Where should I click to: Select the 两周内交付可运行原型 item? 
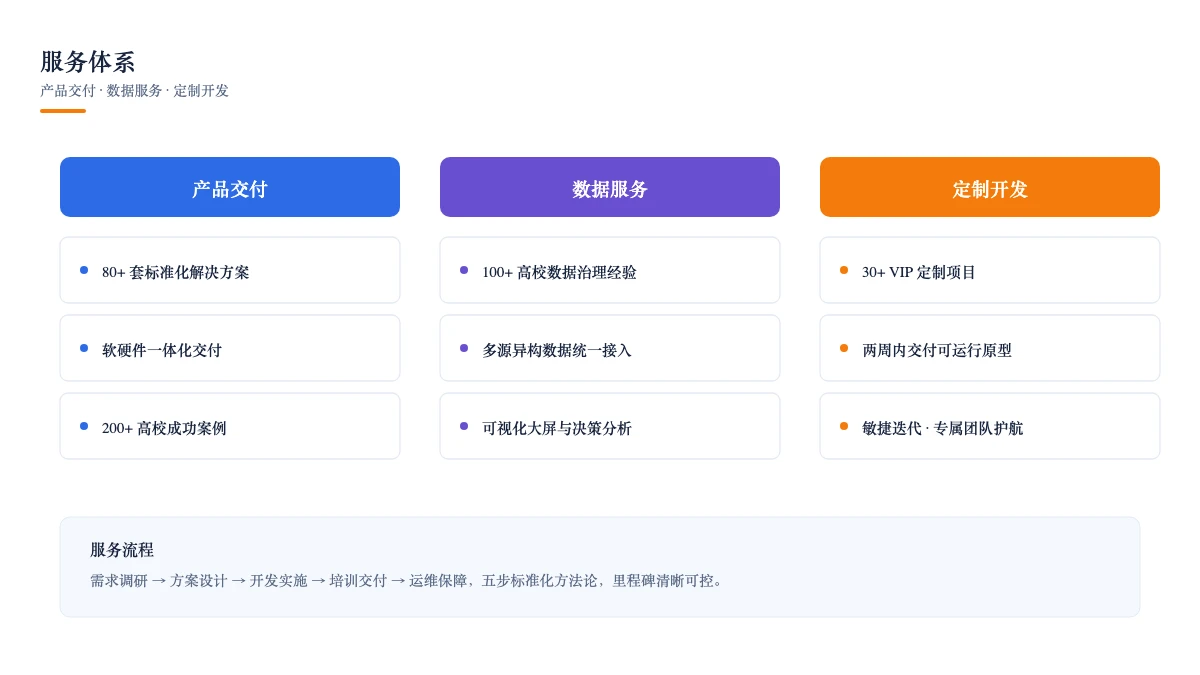[990, 348]
